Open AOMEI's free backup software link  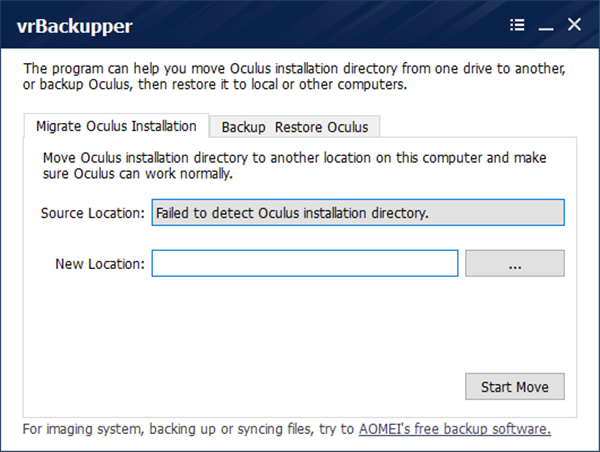click(x=455, y=429)
